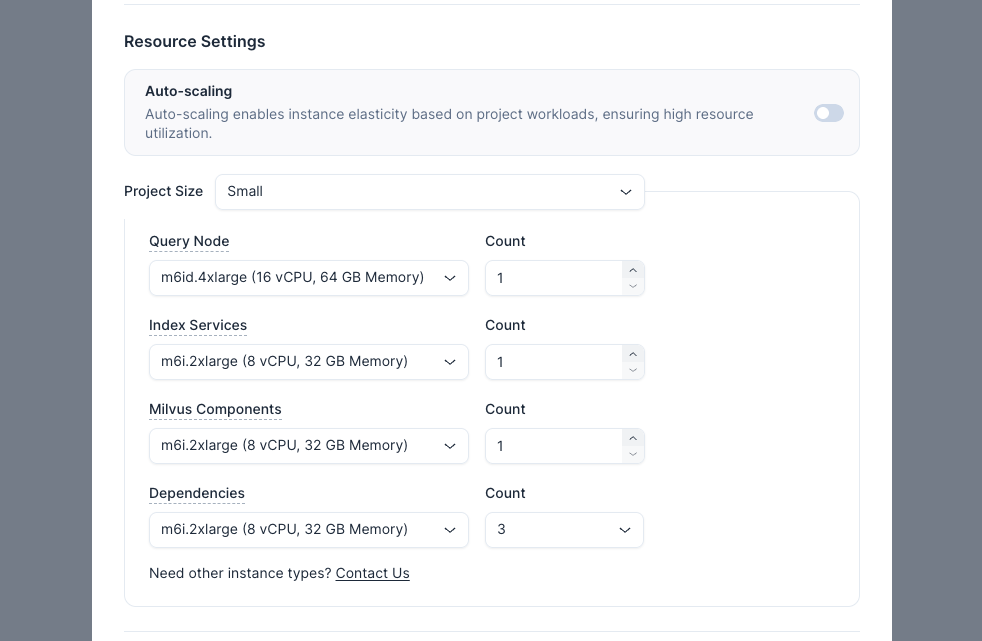Open the Milvus Components instance type dropdown

pyautogui.click(x=308, y=446)
